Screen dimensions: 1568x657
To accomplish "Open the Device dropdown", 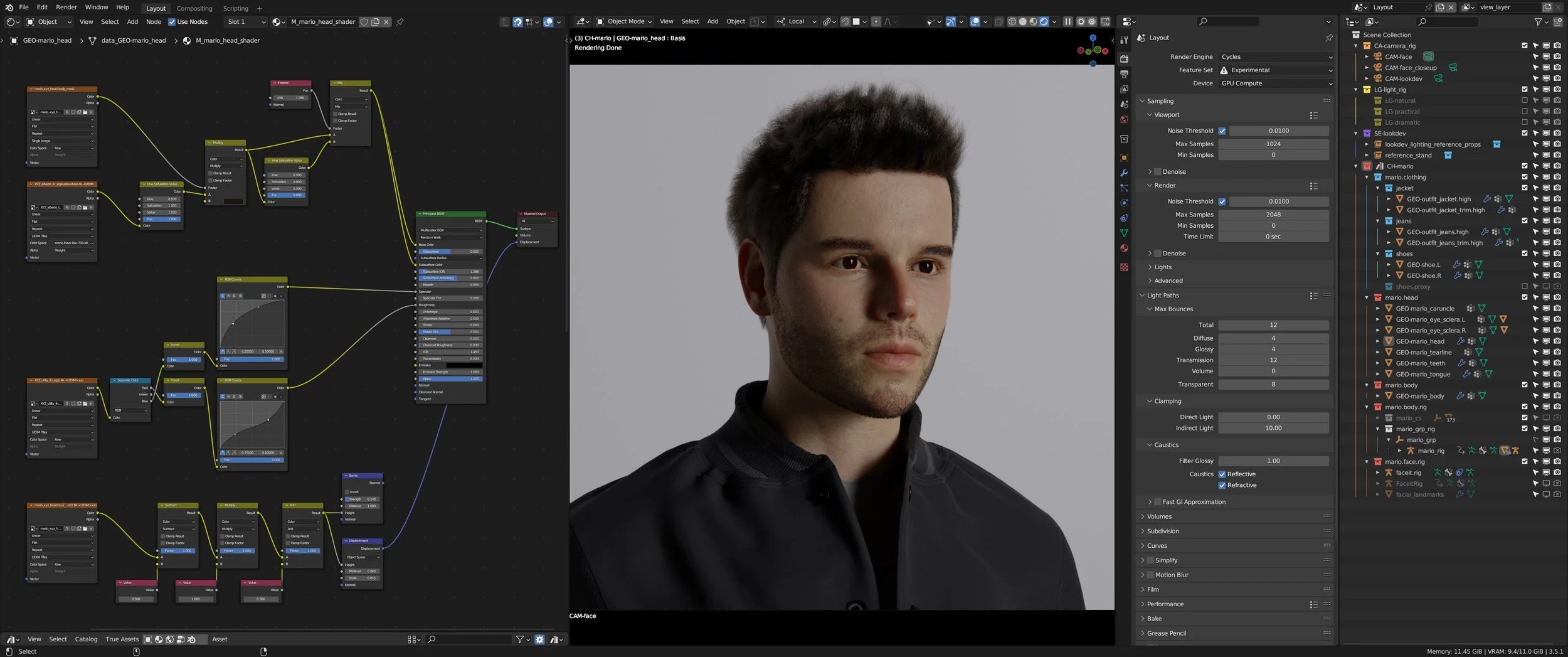I will (x=1276, y=83).
